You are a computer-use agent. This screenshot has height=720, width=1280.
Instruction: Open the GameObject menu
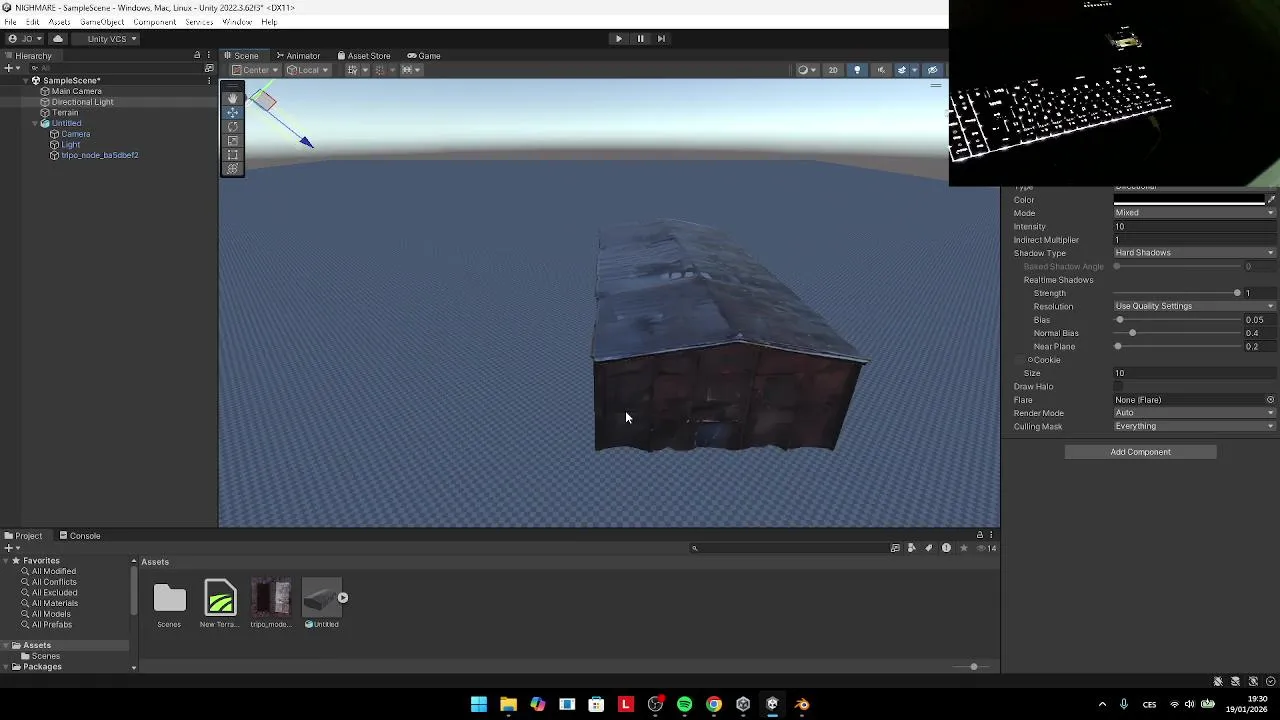[102, 22]
